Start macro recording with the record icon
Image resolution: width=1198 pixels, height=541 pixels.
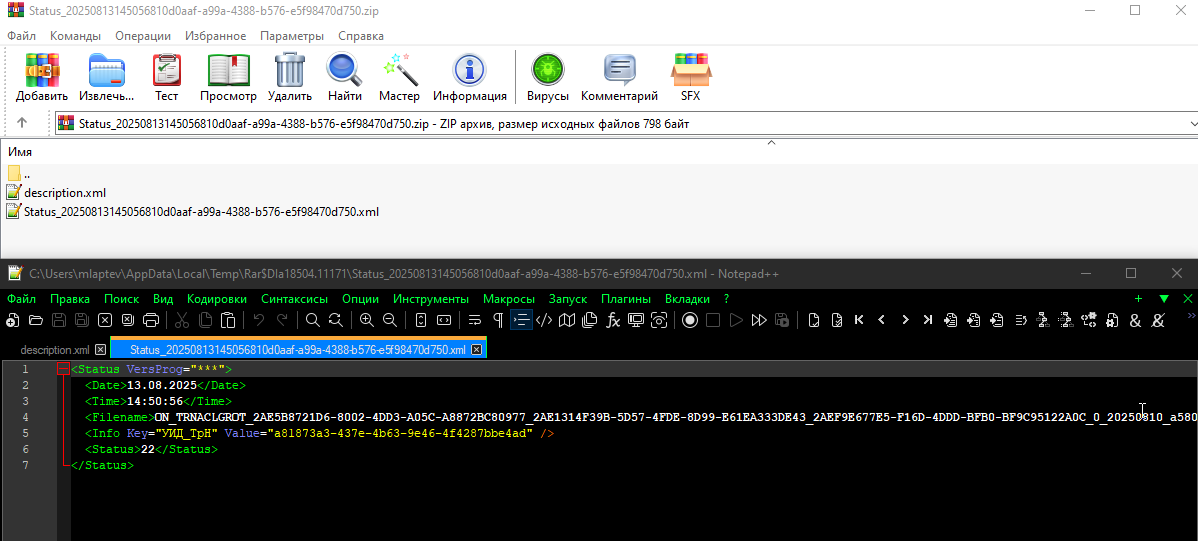click(690, 320)
